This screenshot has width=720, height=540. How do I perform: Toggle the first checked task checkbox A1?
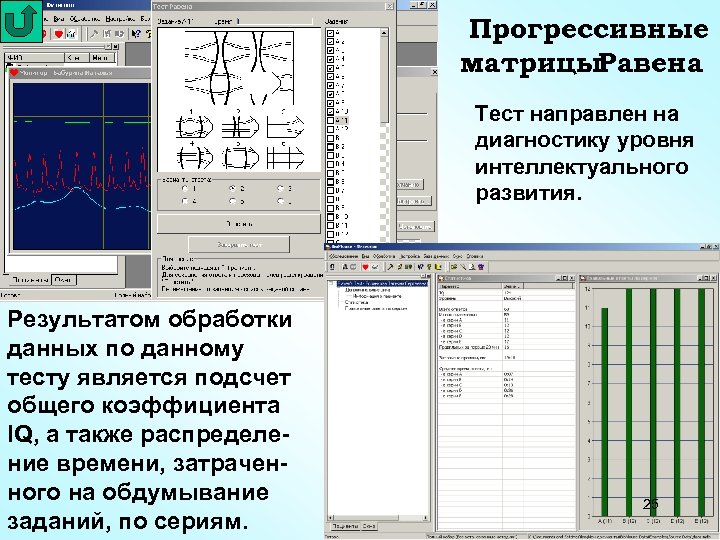330,33
